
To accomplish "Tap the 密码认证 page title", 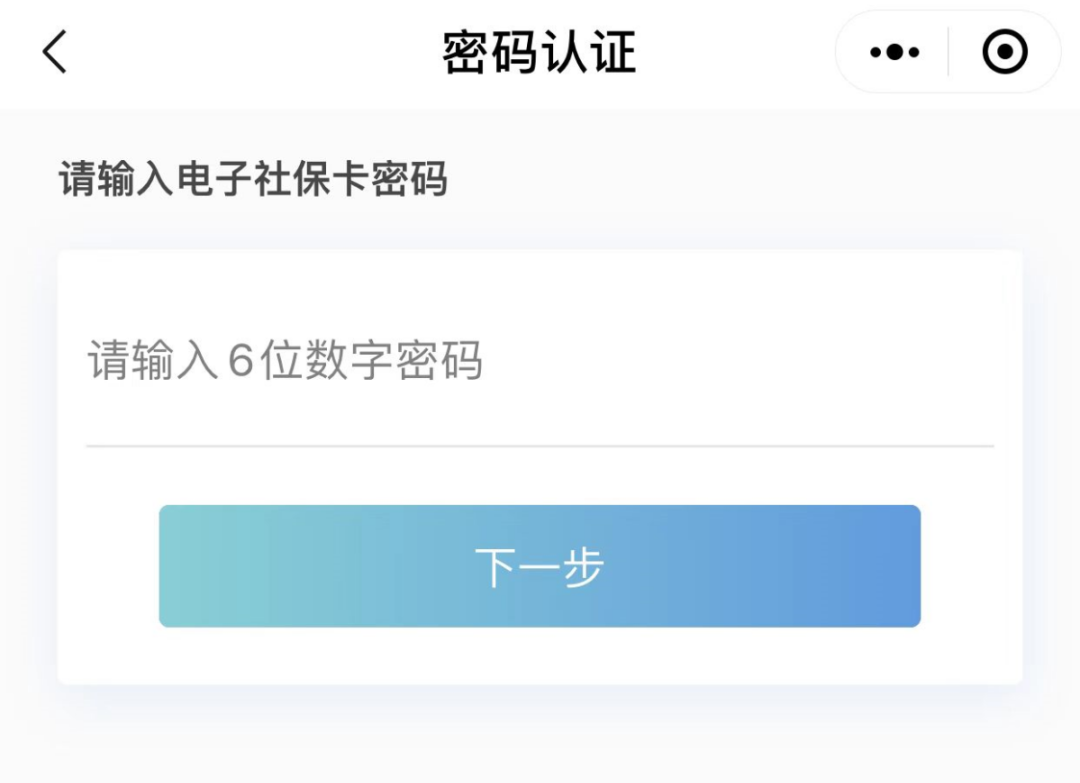I will coord(539,52).
